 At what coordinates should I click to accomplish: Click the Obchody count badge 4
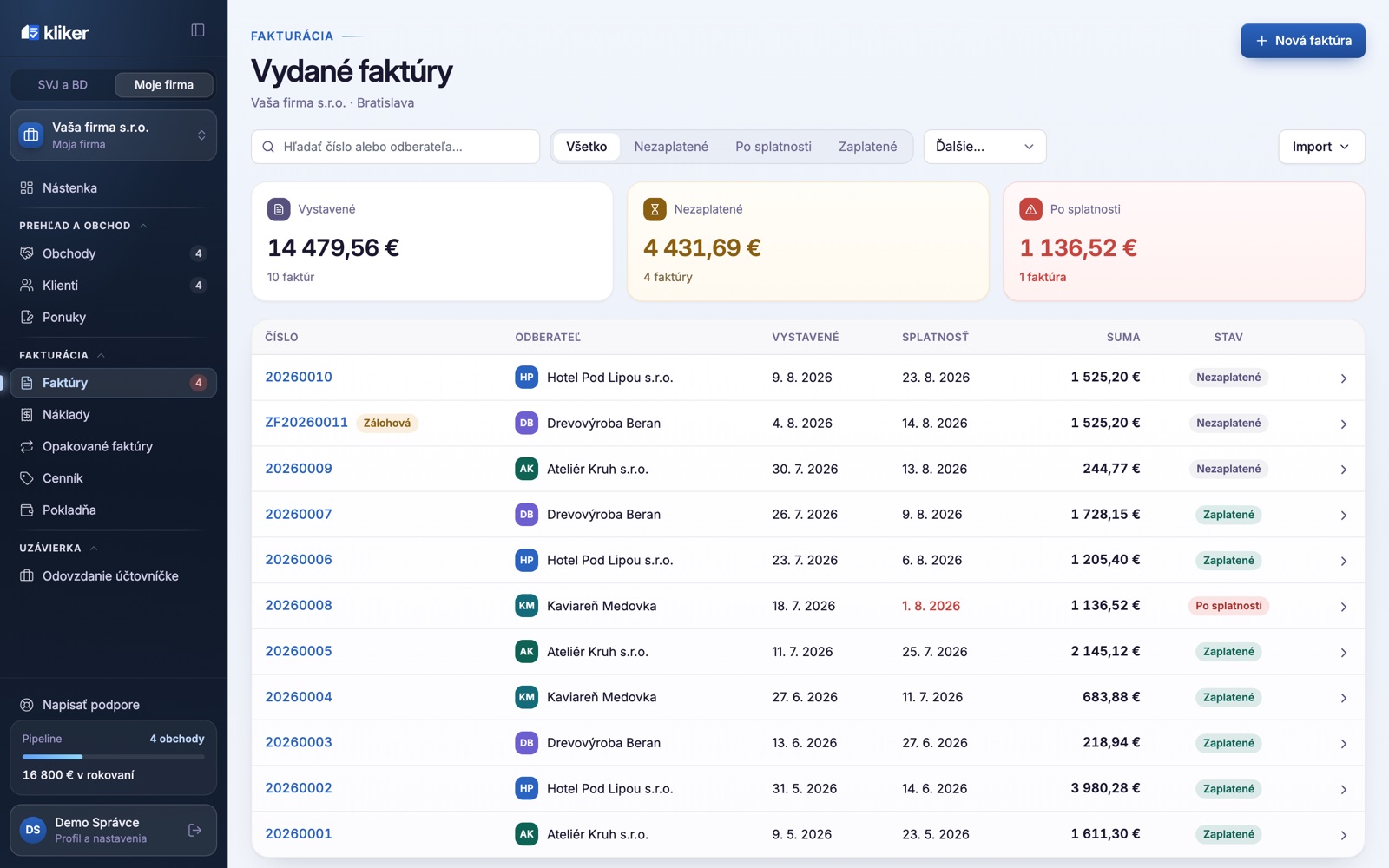pos(198,253)
